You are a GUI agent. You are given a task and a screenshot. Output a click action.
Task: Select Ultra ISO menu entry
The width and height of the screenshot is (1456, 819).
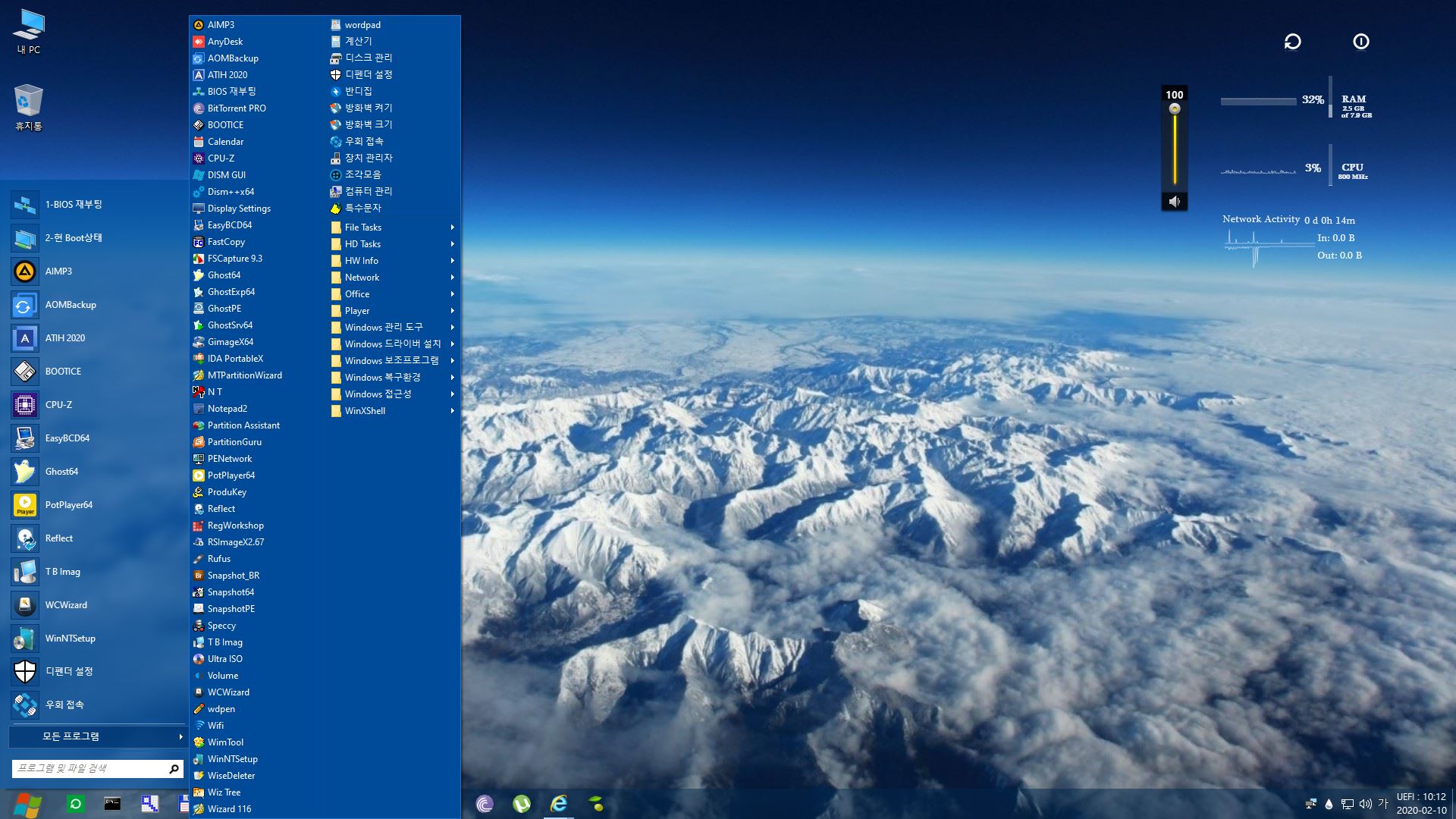point(258,659)
